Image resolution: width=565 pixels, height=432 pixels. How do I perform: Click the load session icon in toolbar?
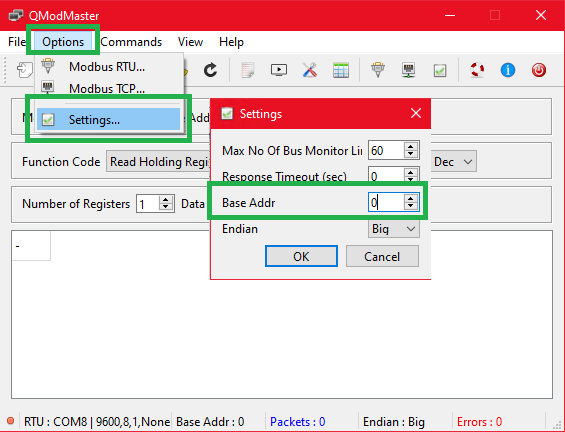[25, 70]
